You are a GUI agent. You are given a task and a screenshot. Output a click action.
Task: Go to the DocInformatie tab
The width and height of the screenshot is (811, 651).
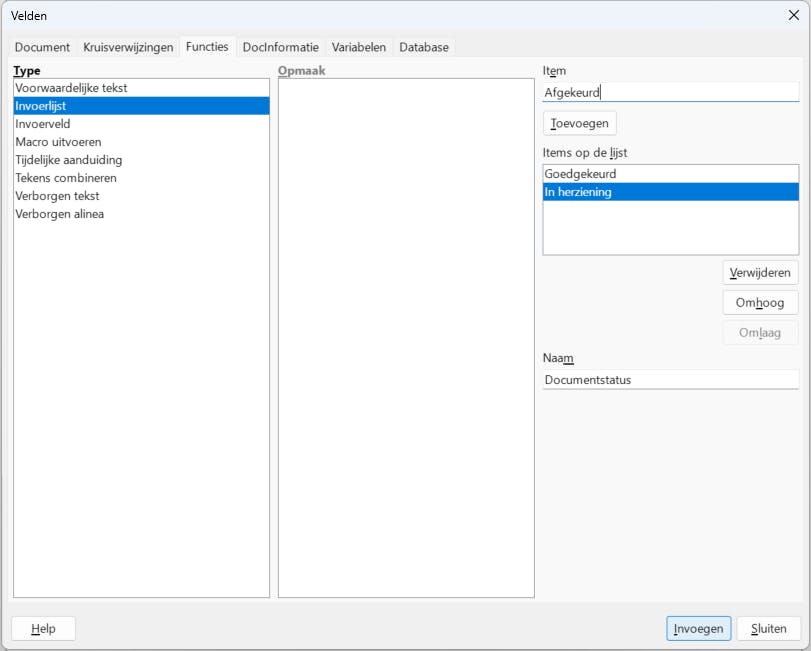281,47
